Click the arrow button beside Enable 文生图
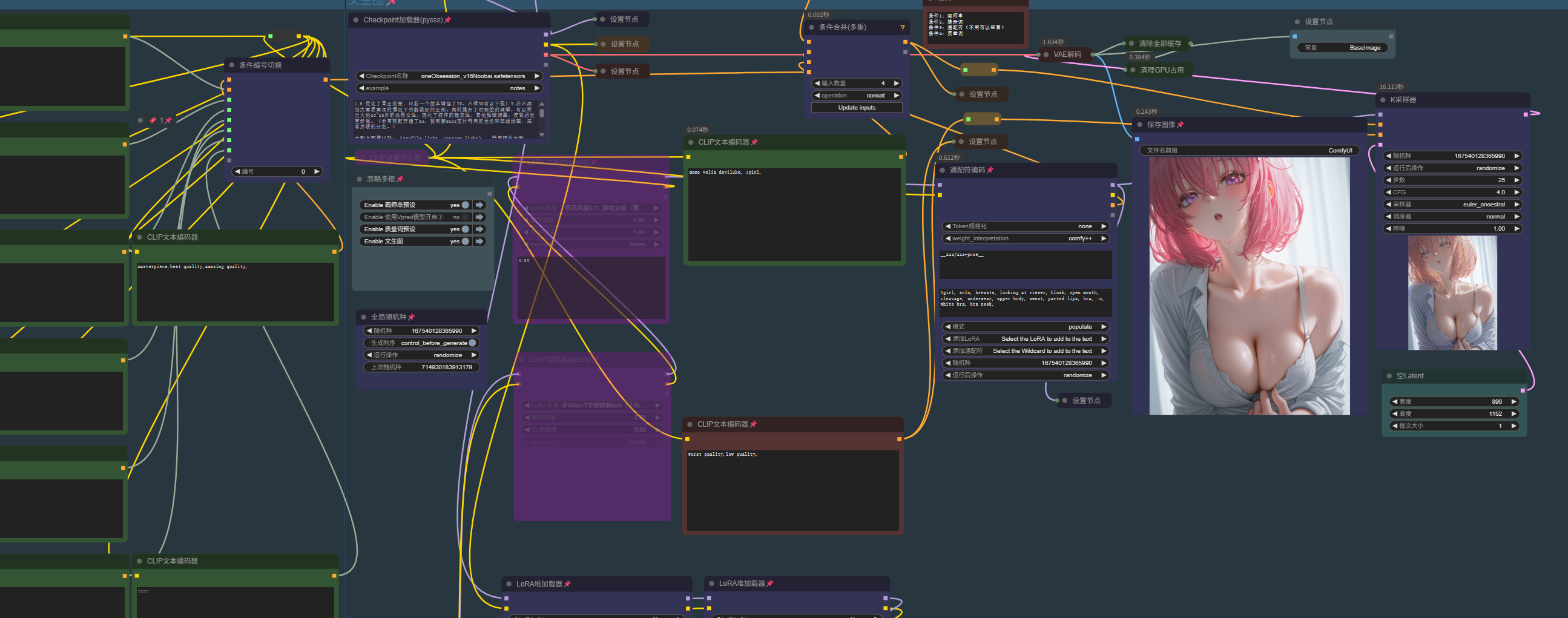The width and height of the screenshot is (1568, 618). point(479,242)
